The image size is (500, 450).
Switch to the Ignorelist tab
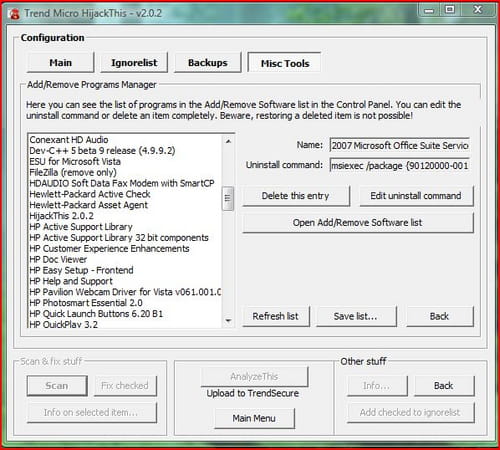click(134, 63)
